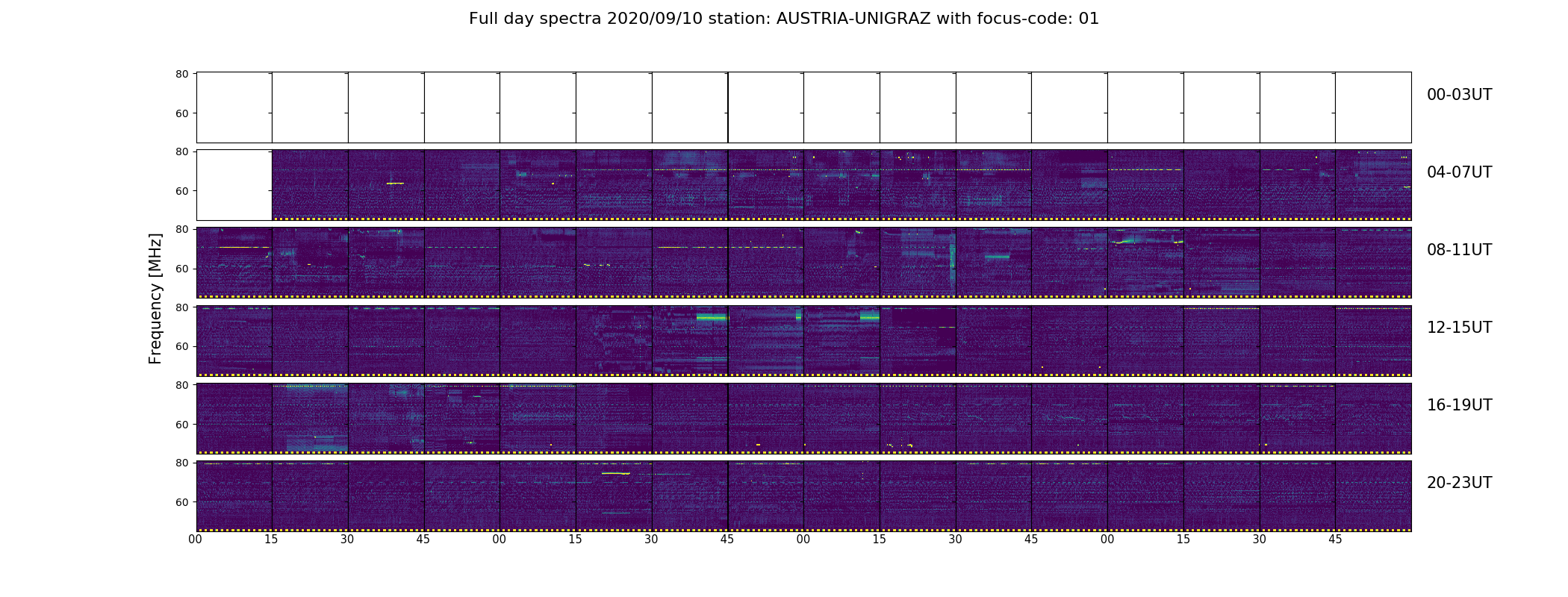Click the last spectrogram panel of the 20-23UT row

[x=1373, y=496]
